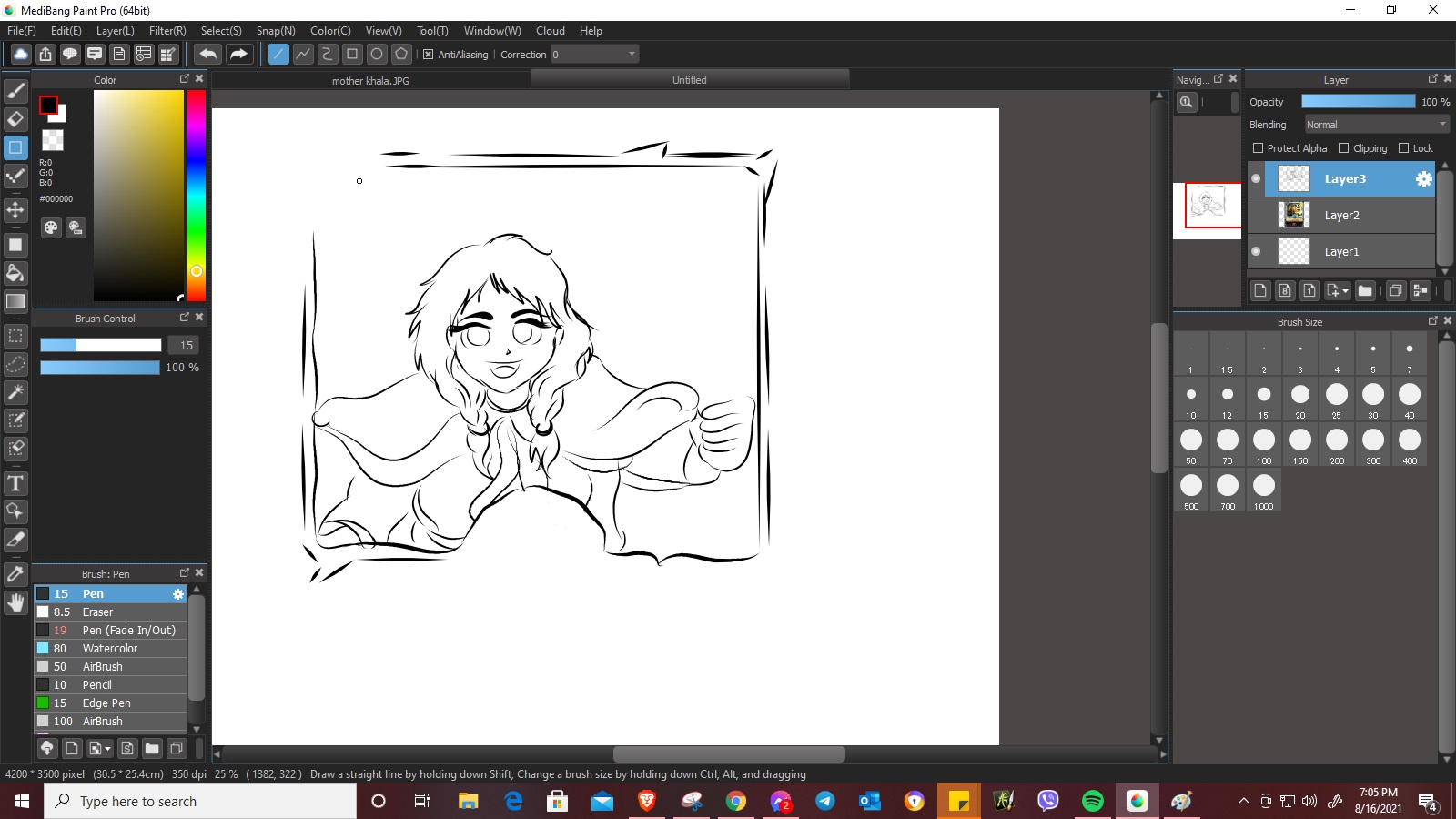This screenshot has height=819, width=1456.
Task: Select the Move tool
Action: tap(15, 210)
